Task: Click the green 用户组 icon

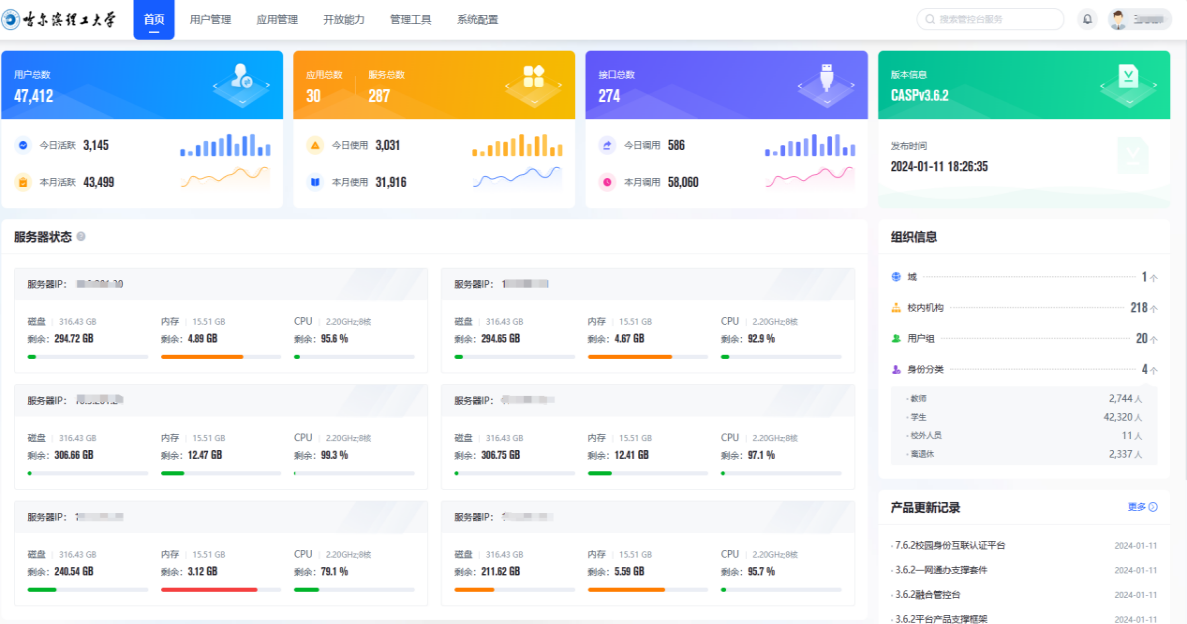Action: click(896, 339)
